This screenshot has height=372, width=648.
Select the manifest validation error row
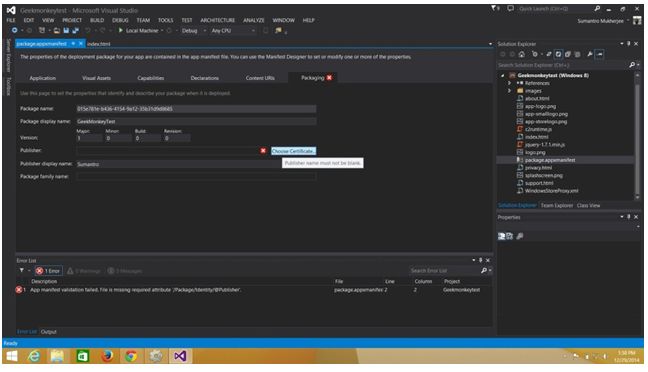point(254,290)
